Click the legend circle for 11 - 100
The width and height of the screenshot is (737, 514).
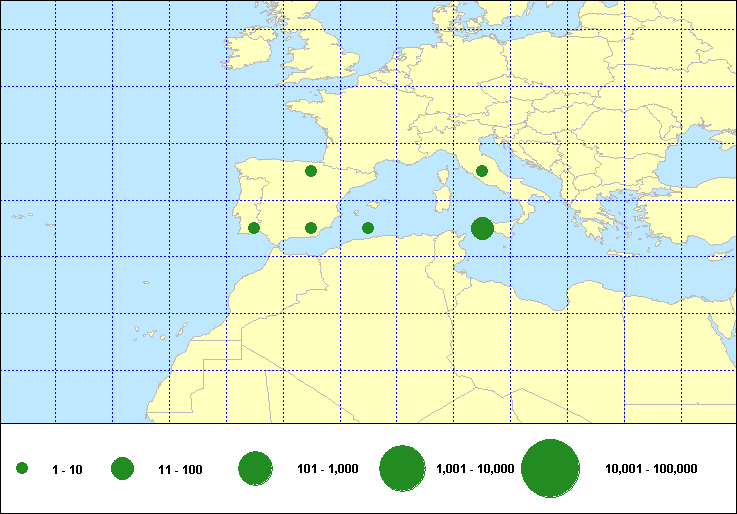123,469
